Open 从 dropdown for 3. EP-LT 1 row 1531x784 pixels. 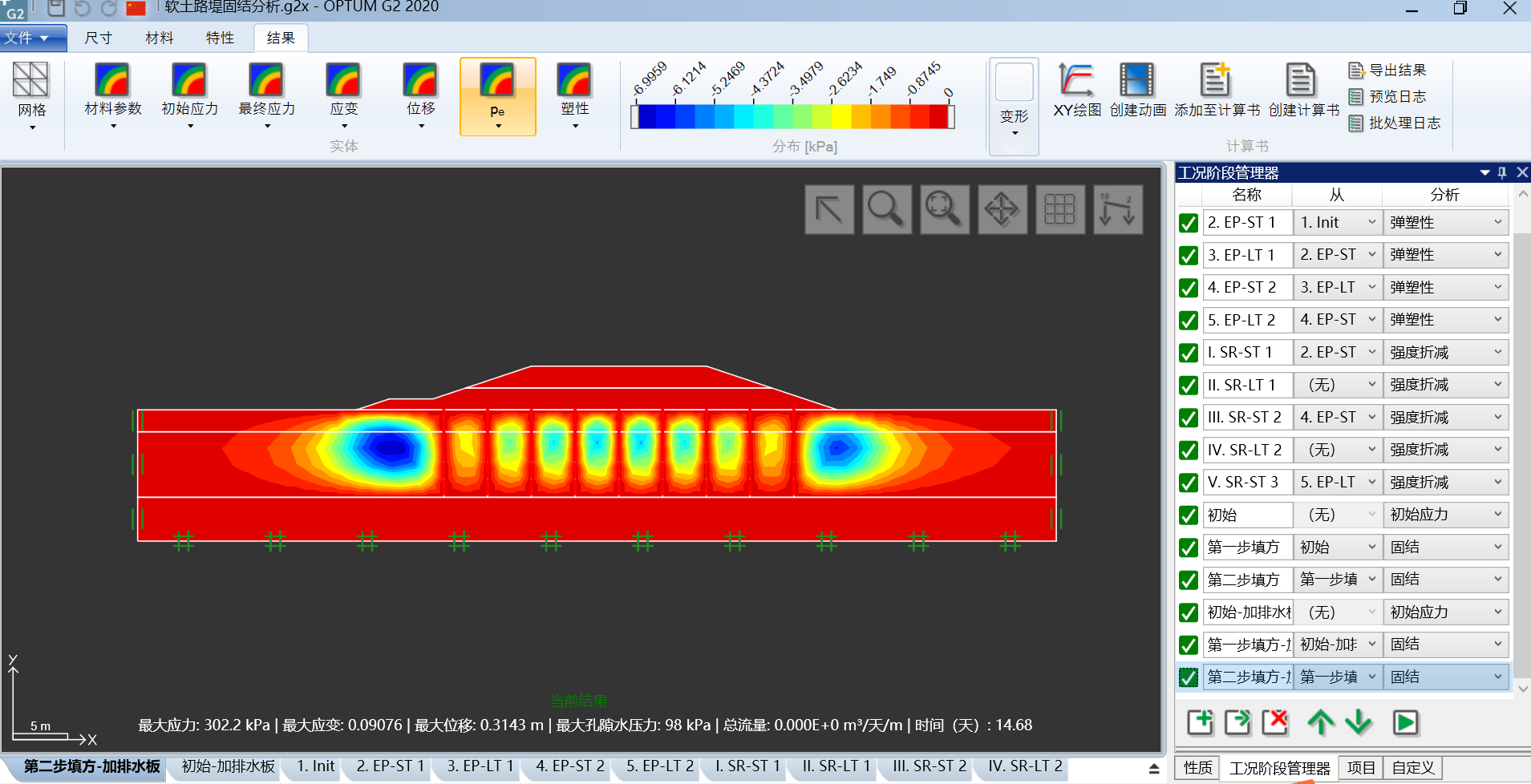1338,255
